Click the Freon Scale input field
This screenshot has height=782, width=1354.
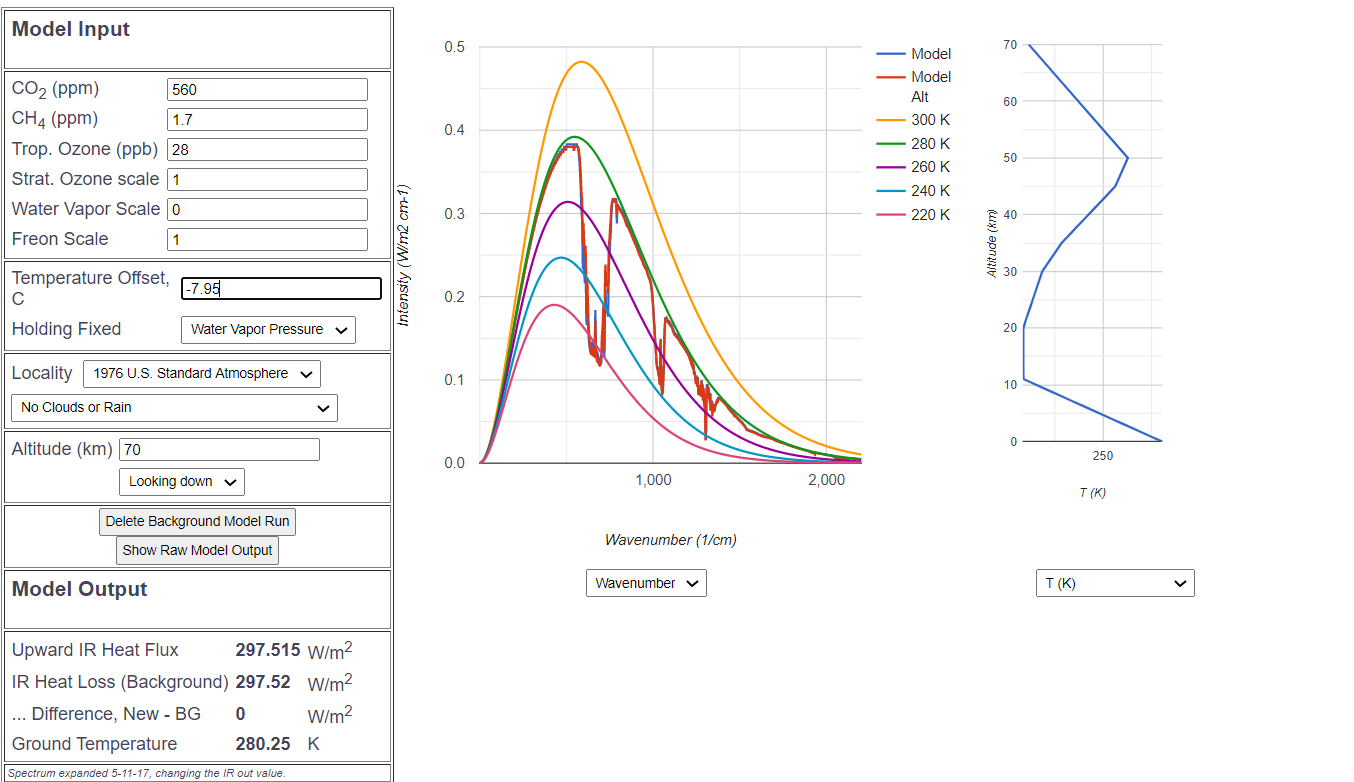click(x=267, y=240)
